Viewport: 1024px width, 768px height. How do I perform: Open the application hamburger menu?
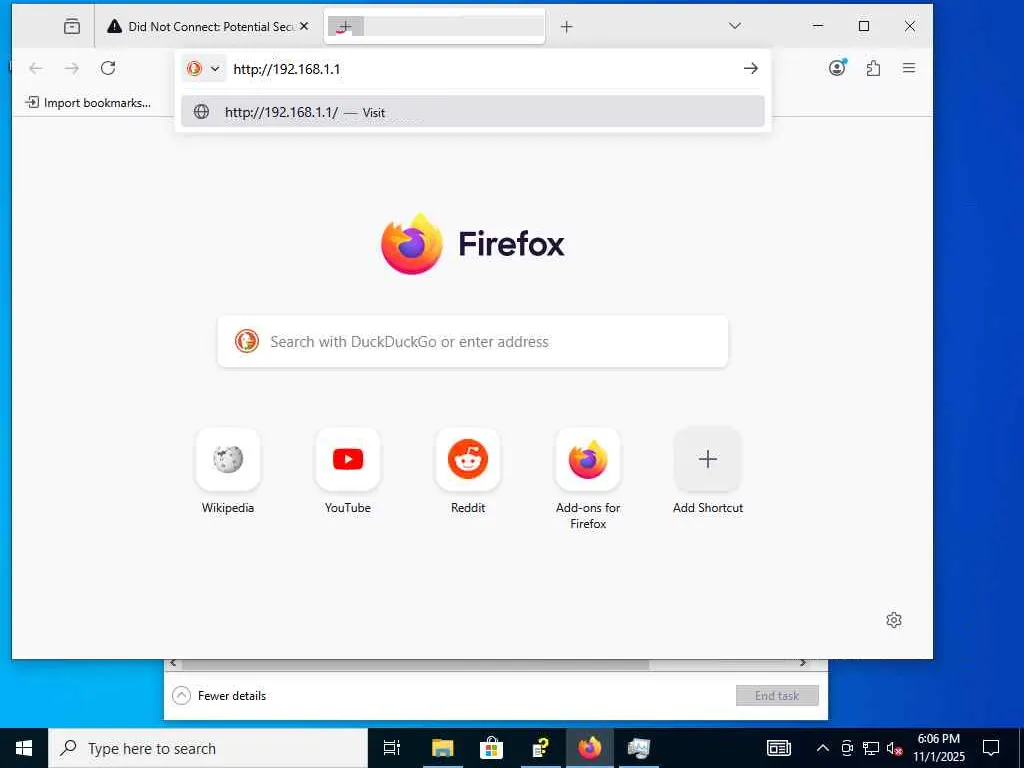[x=908, y=68]
